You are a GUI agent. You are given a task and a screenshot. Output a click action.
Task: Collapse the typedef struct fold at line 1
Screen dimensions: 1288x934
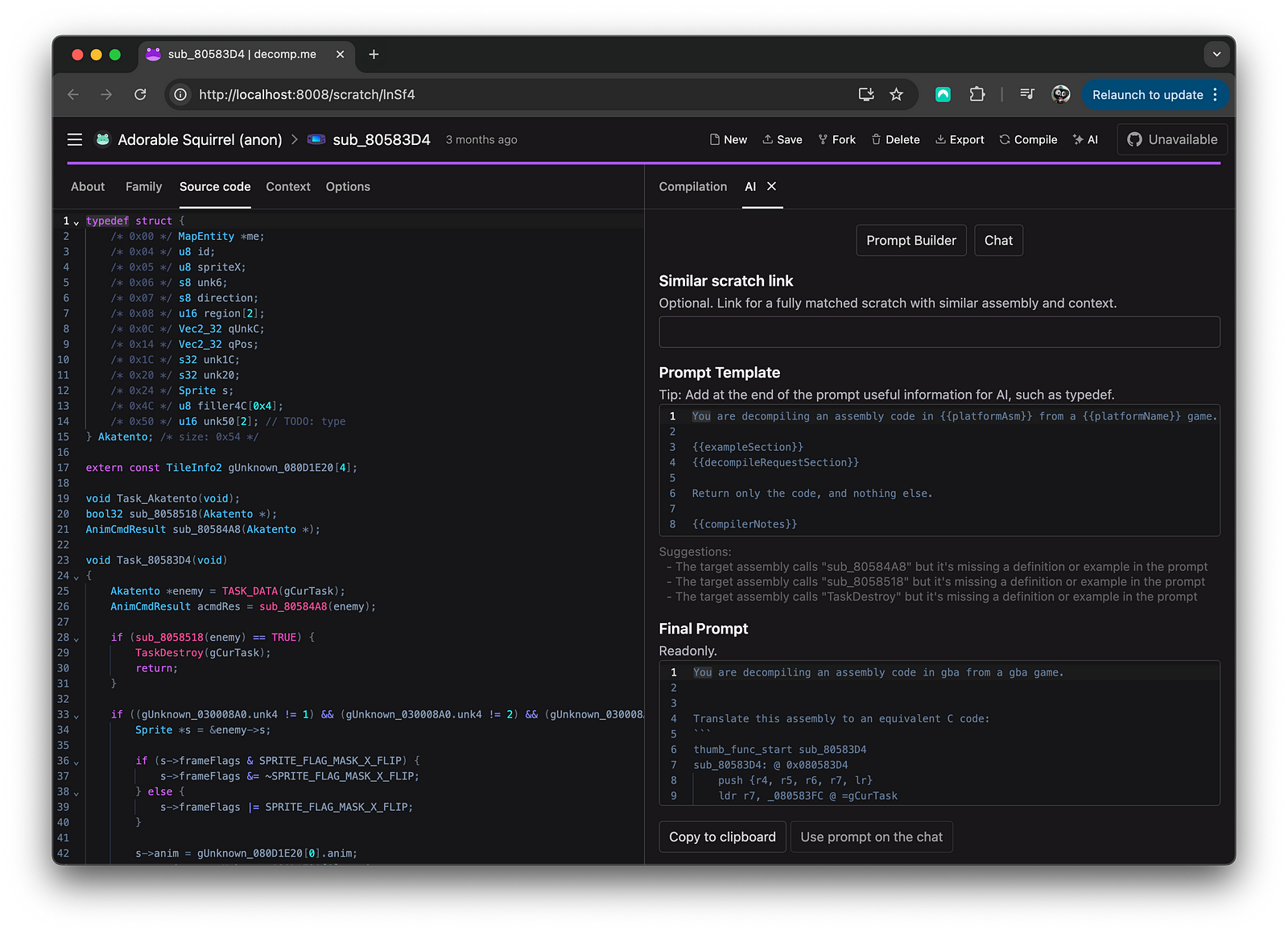point(76,221)
